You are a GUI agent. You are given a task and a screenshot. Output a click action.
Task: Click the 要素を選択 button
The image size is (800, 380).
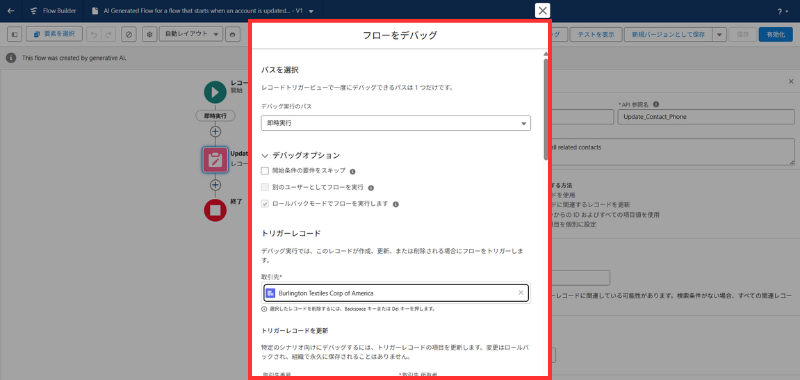(54, 34)
